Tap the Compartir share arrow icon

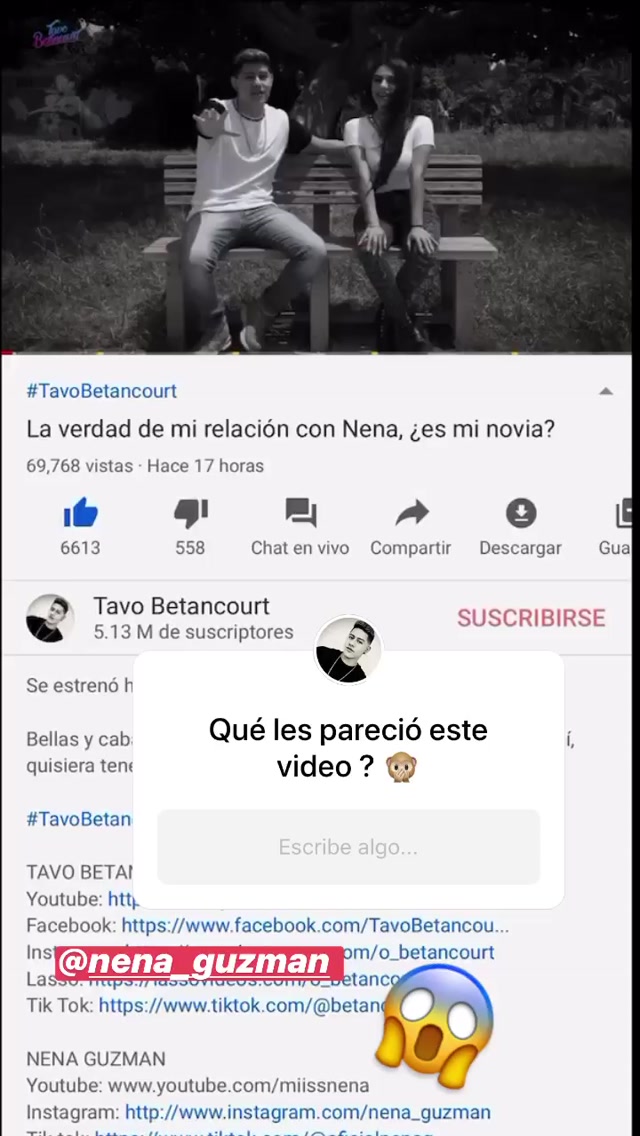pos(411,514)
